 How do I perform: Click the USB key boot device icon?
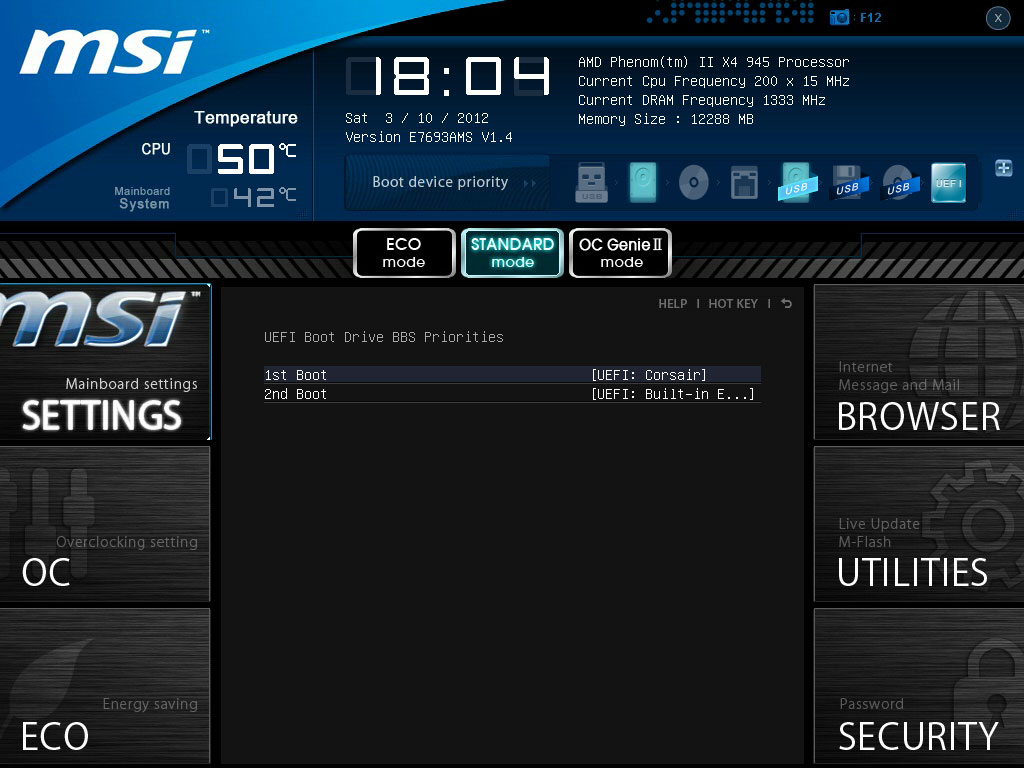[592, 182]
